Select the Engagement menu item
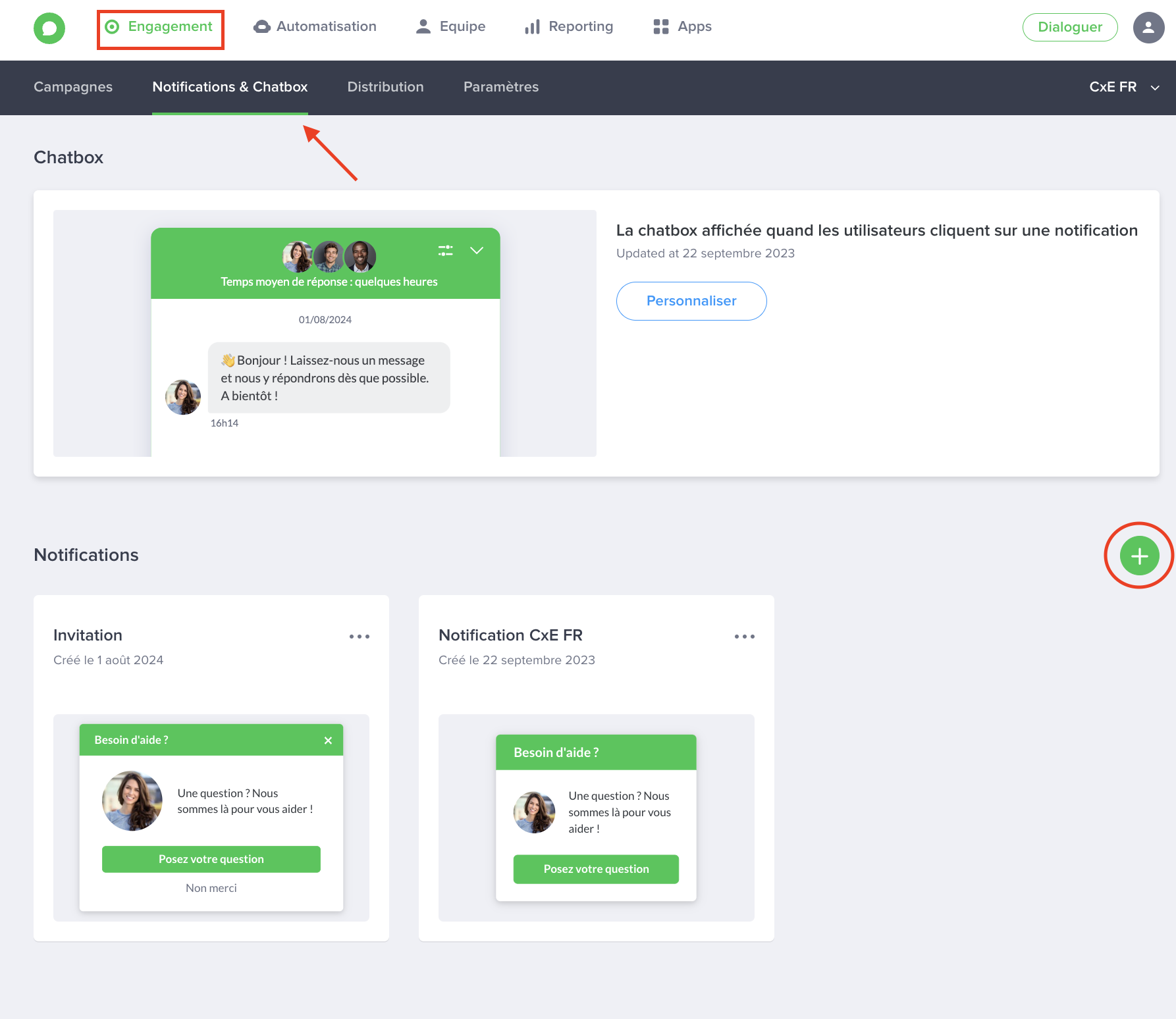 [x=160, y=27]
